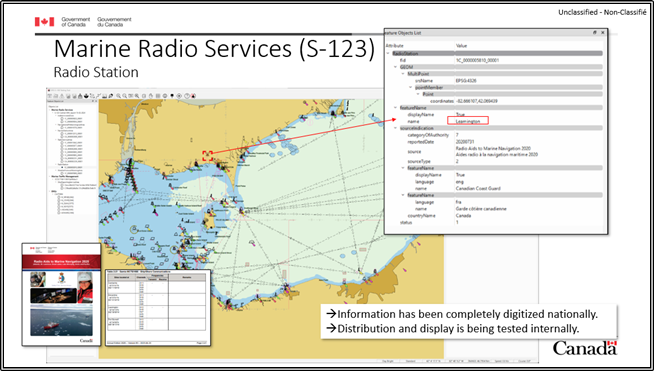The height and width of the screenshot is (371, 654).
Task: Select the language value eng
Action: 459,182
